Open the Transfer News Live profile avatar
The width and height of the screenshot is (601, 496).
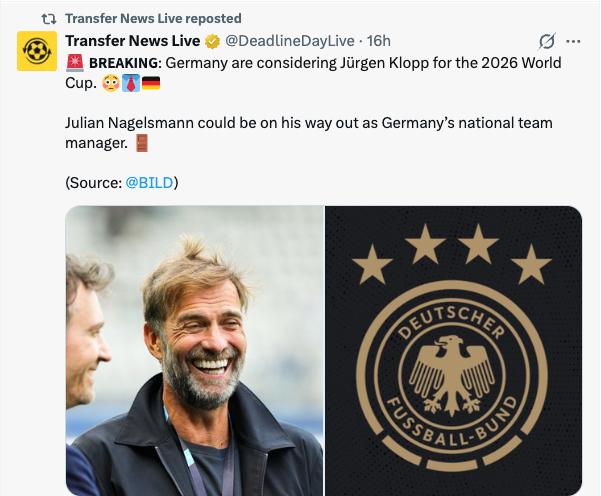click(x=37, y=51)
